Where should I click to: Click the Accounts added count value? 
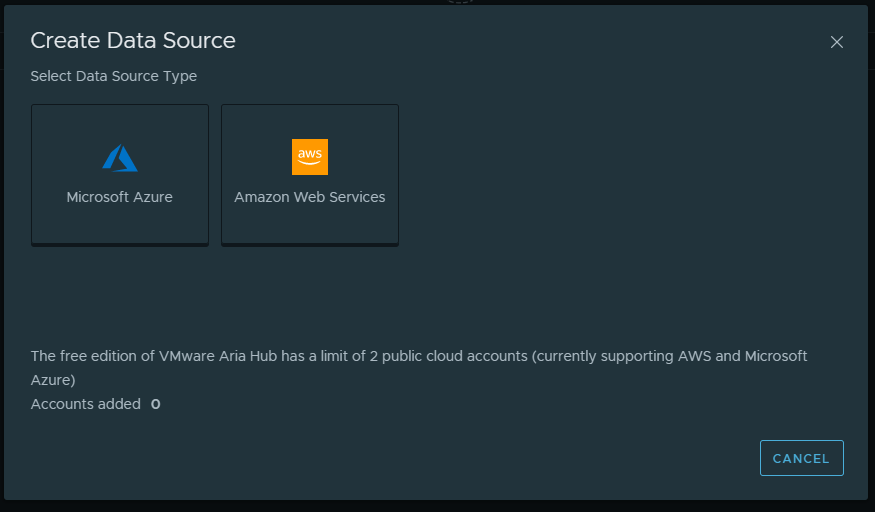coord(156,404)
